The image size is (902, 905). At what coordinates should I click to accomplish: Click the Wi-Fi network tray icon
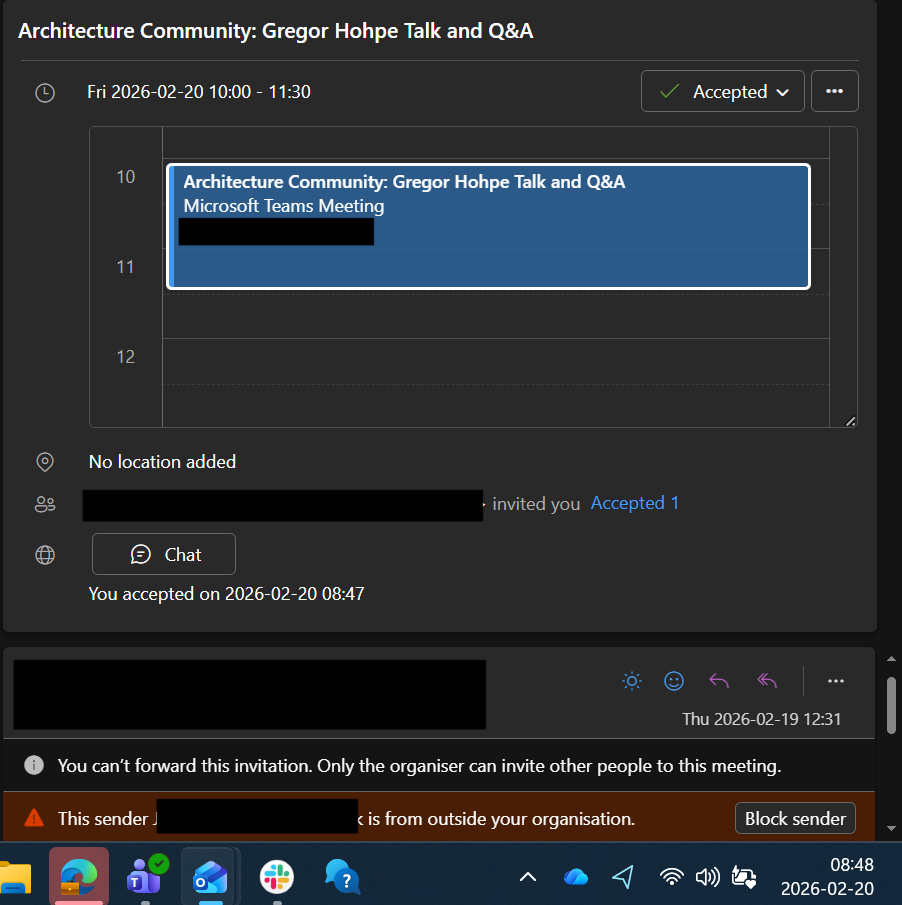(x=672, y=877)
